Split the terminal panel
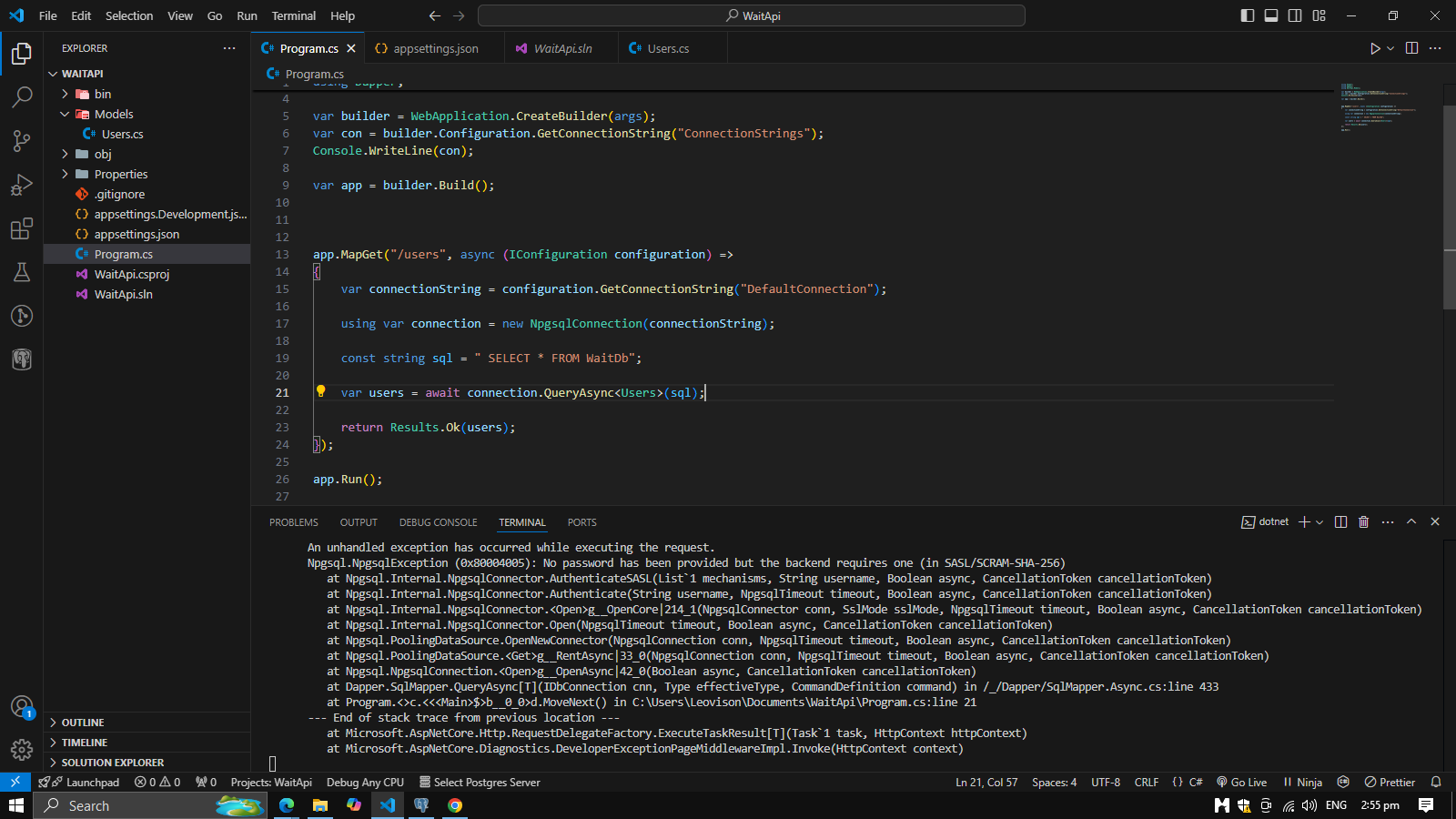 pos(1340,521)
